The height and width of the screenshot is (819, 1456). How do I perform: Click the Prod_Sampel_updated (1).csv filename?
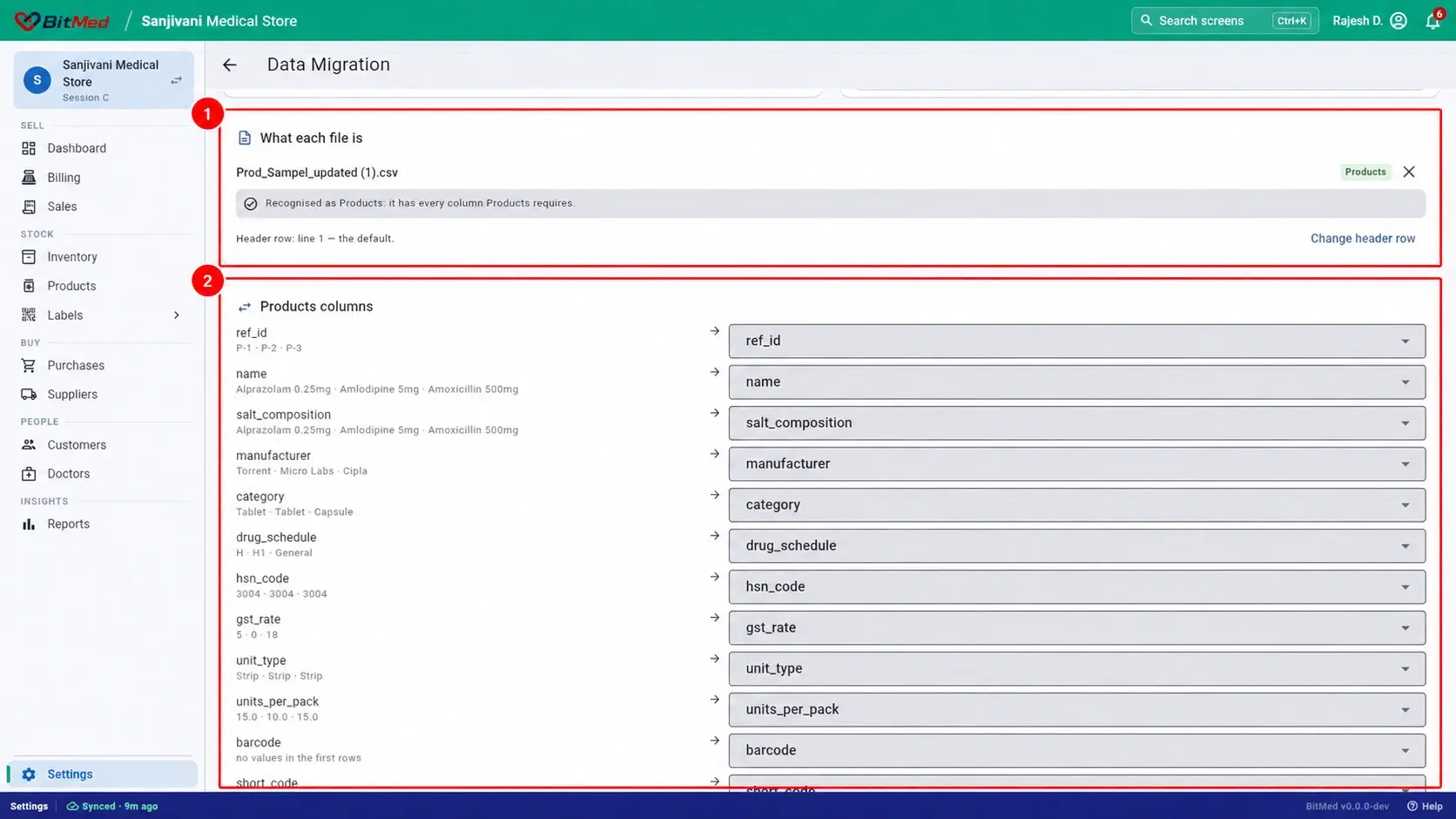317,173
